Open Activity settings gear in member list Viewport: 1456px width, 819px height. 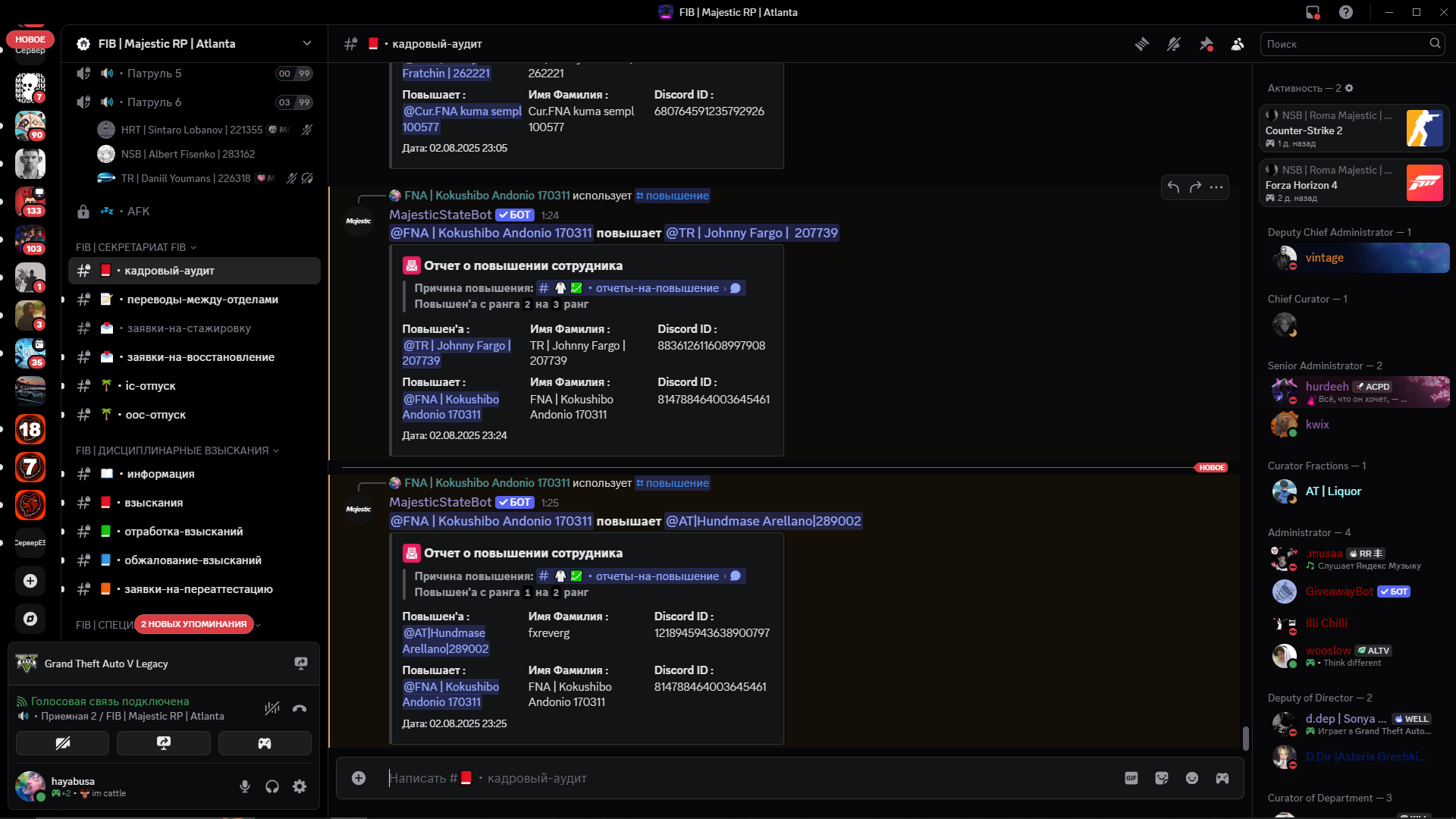[x=1349, y=88]
